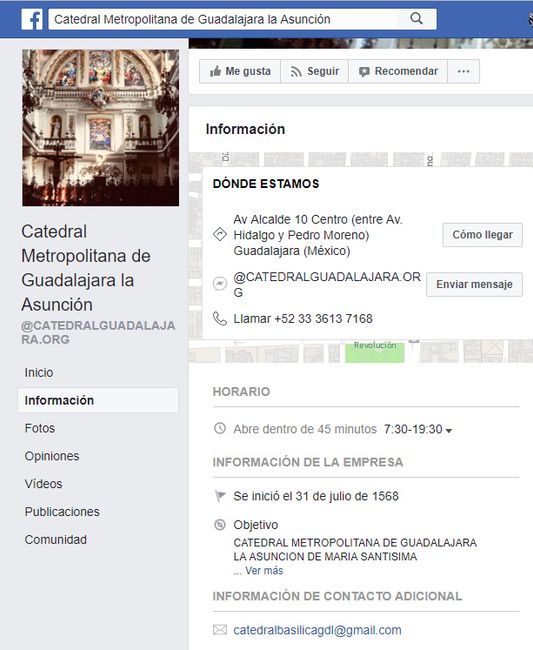Click the @CATEDRALGUADALAJARA.ORG Messenger handle
This screenshot has height=650, width=533.
327,284
